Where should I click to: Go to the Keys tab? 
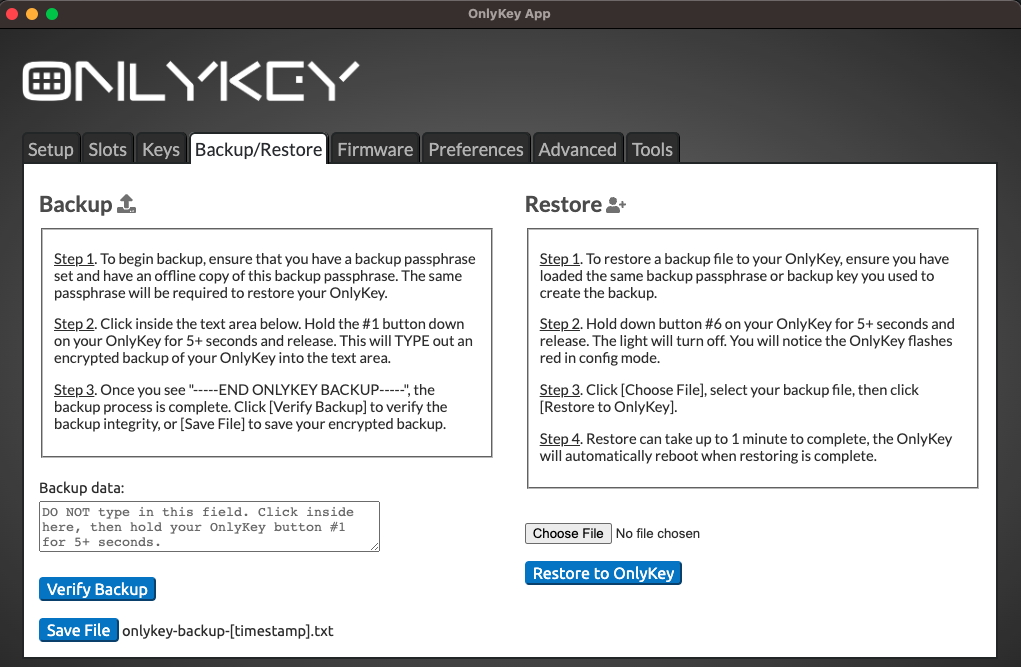point(161,149)
